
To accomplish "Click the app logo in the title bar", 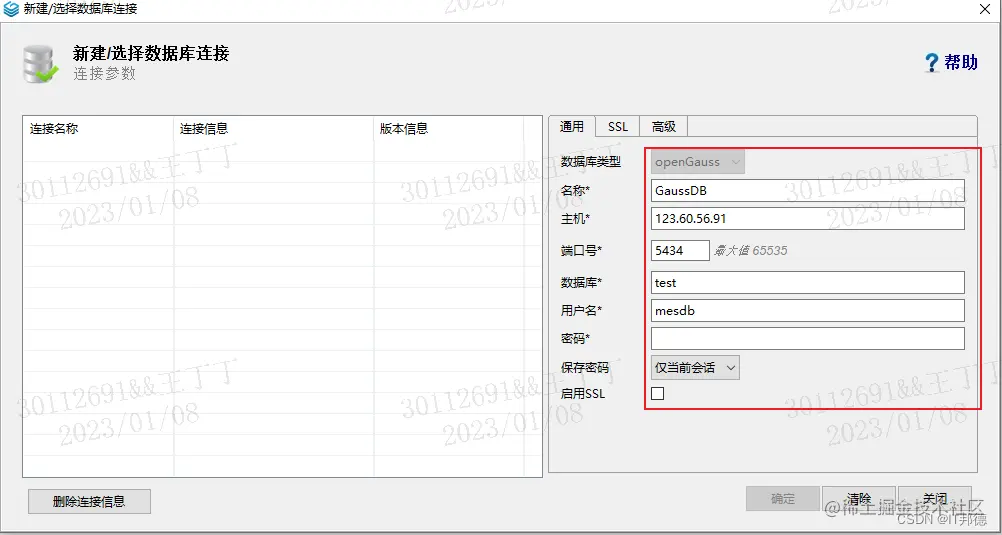I will [x=11, y=9].
